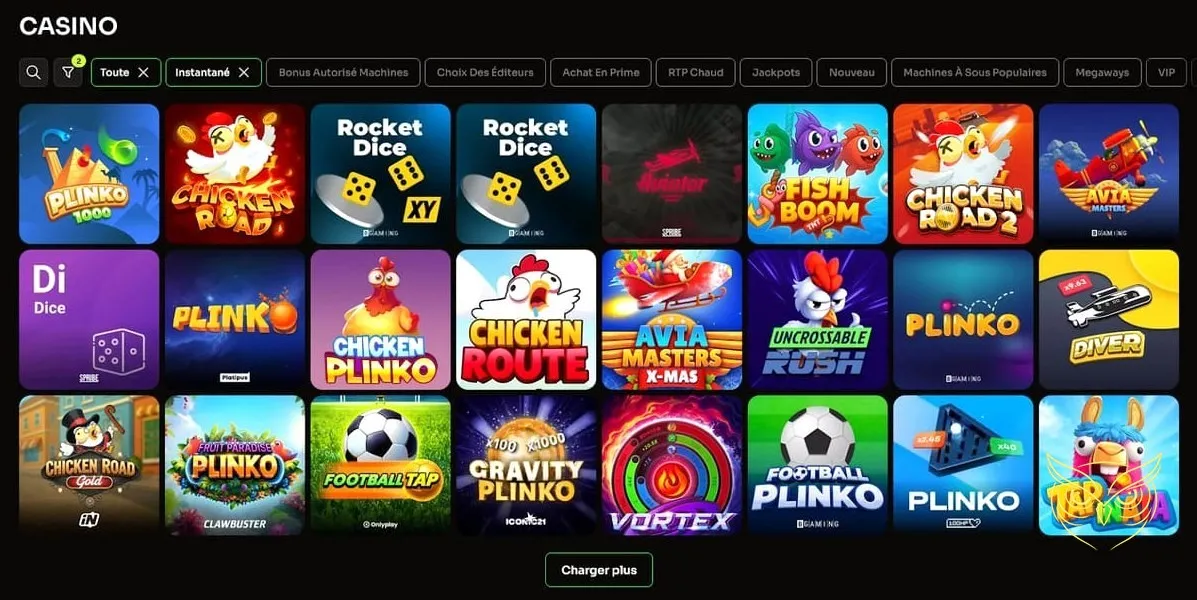Viewport: 1197px width, 600px height.
Task: Launch the Aviator game tile
Action: pos(672,174)
